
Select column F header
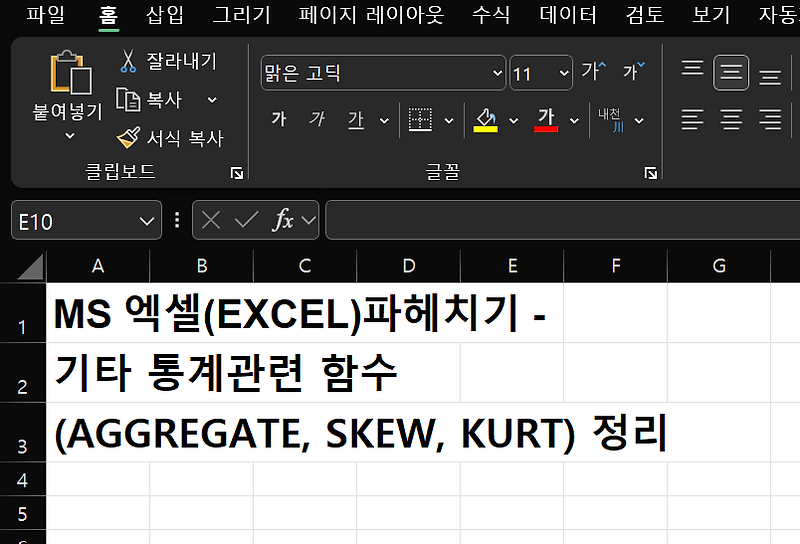[616, 266]
